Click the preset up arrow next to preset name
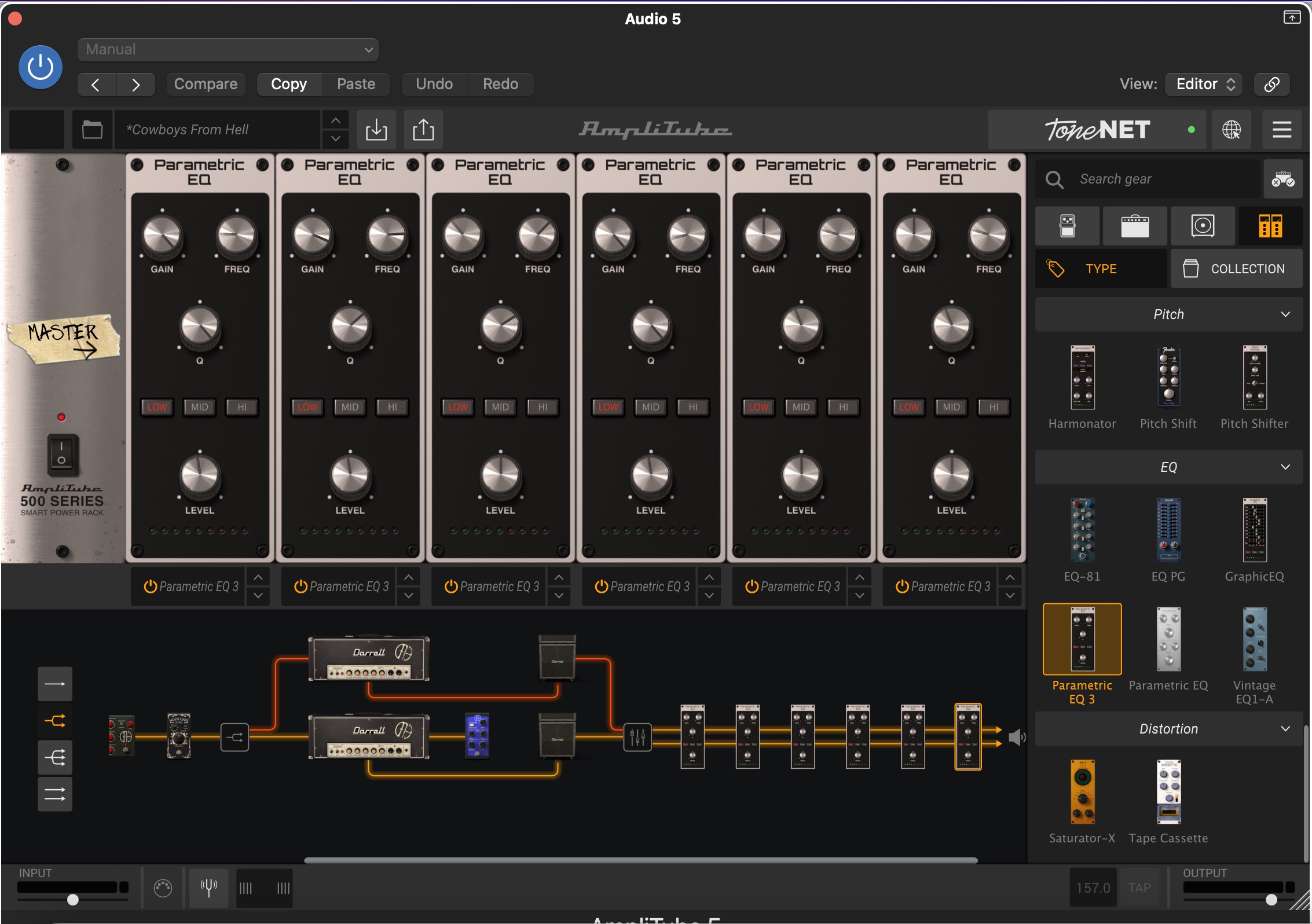Image resolution: width=1312 pixels, height=924 pixels. (335, 120)
